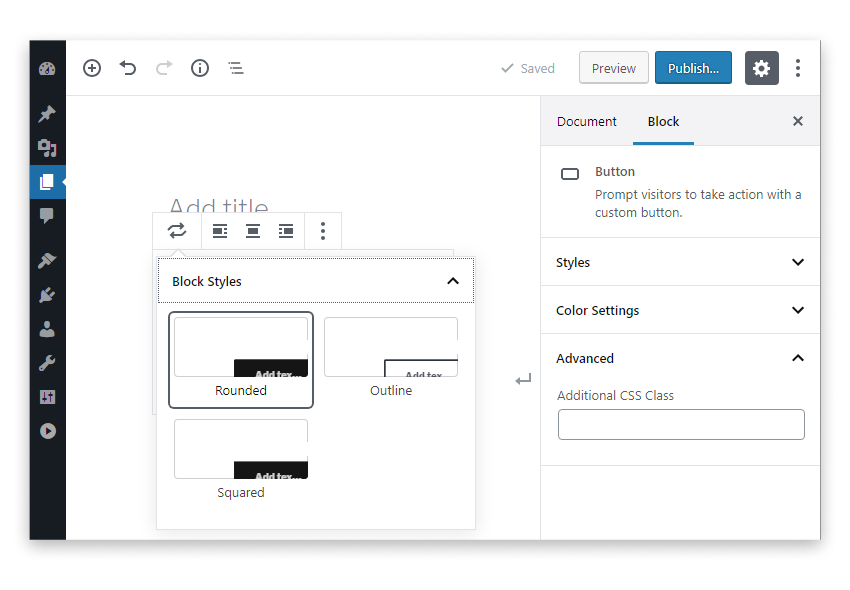The height and width of the screenshot is (590, 850).
Task: Align the button block right
Action: click(x=286, y=231)
